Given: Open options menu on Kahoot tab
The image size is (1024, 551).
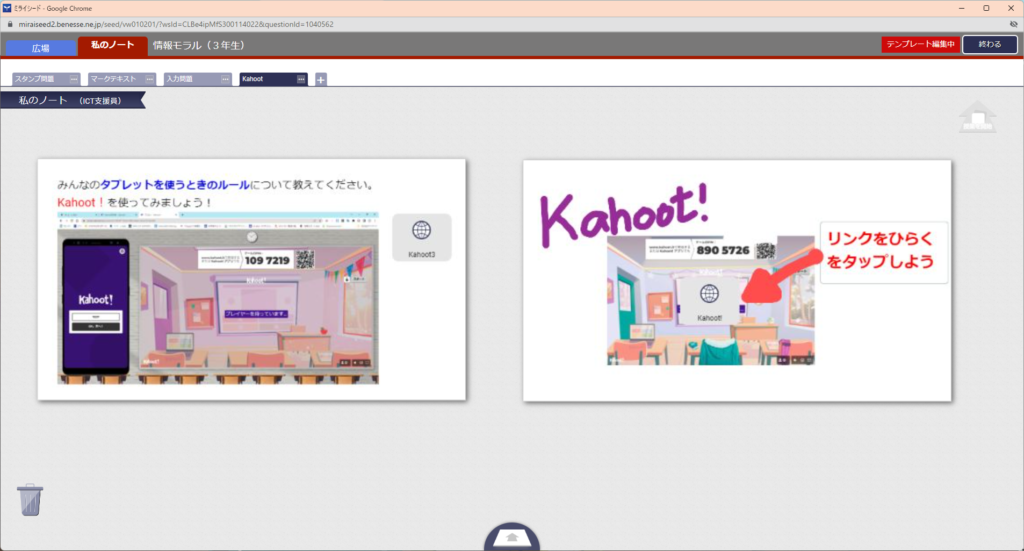Looking at the screenshot, I should tap(301, 79).
